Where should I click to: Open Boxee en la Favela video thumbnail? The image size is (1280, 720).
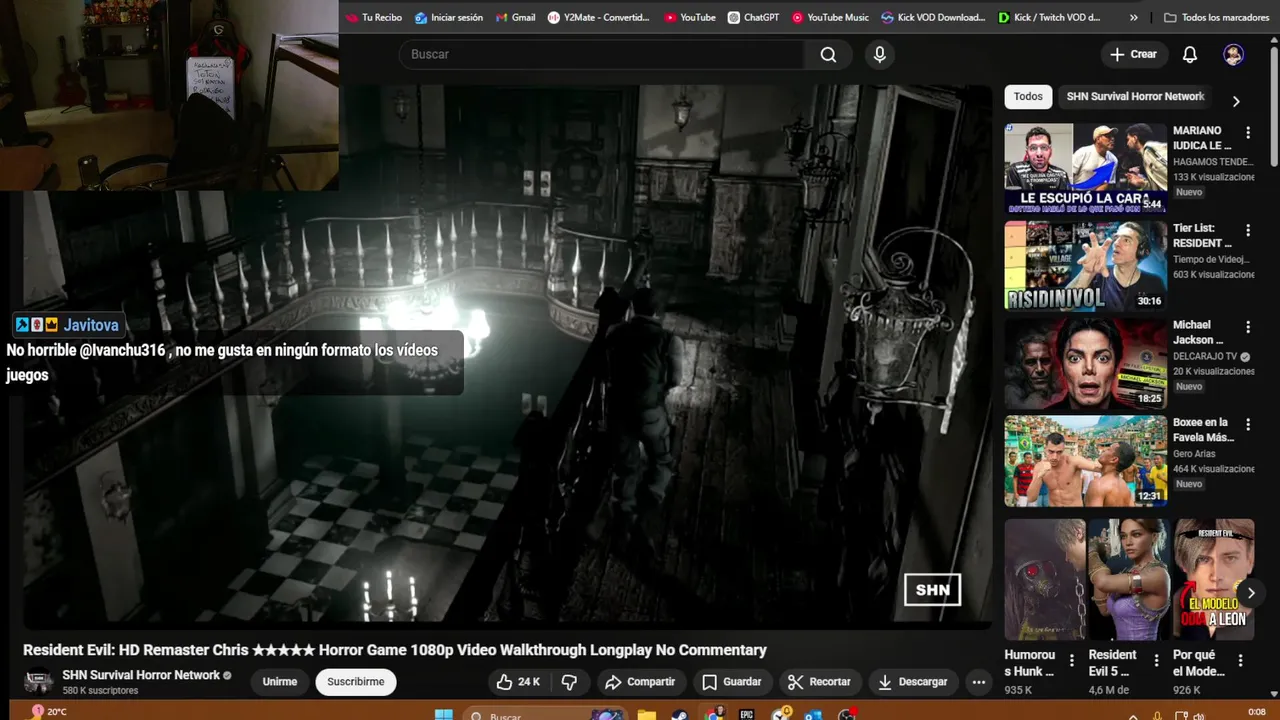[1086, 461]
